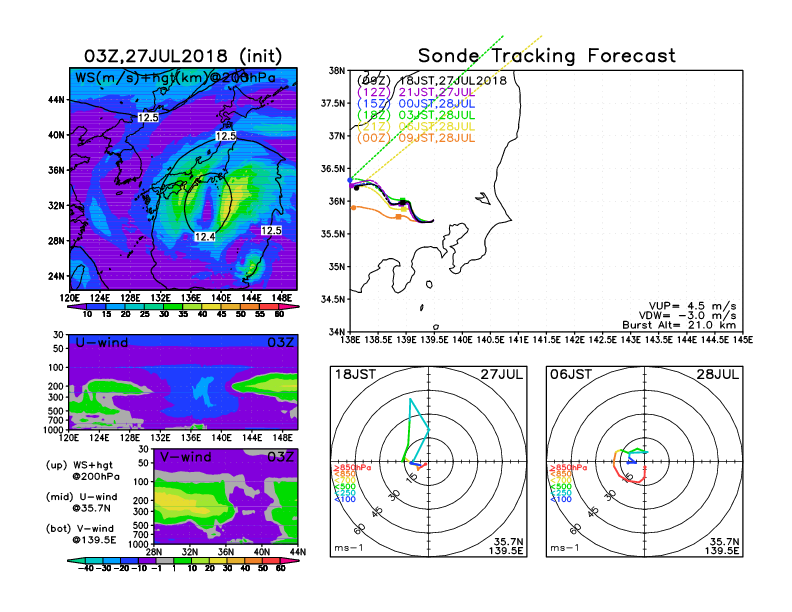This screenshot has height=612, width=792.
Task: Click the green square burst marker on the track
Action: 403,200
